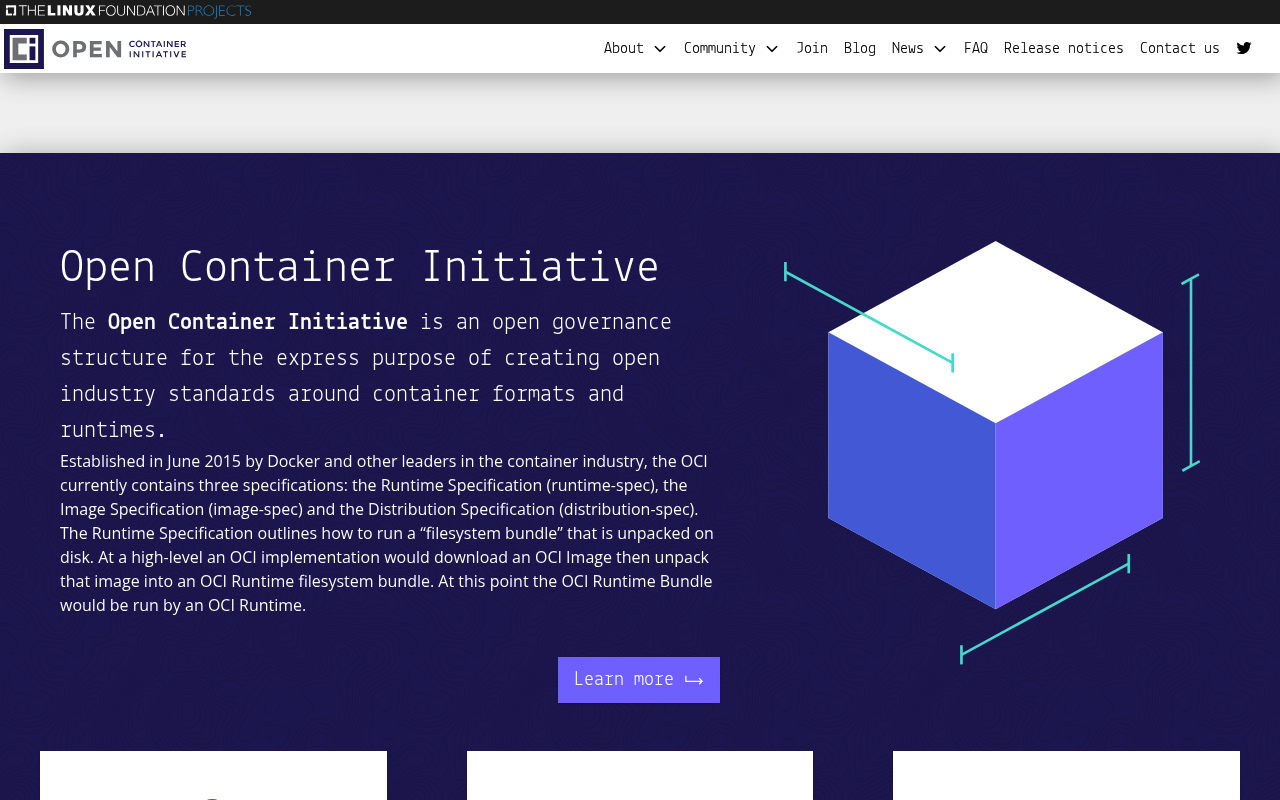
Task: Open the FAQ page
Action: click(x=976, y=48)
